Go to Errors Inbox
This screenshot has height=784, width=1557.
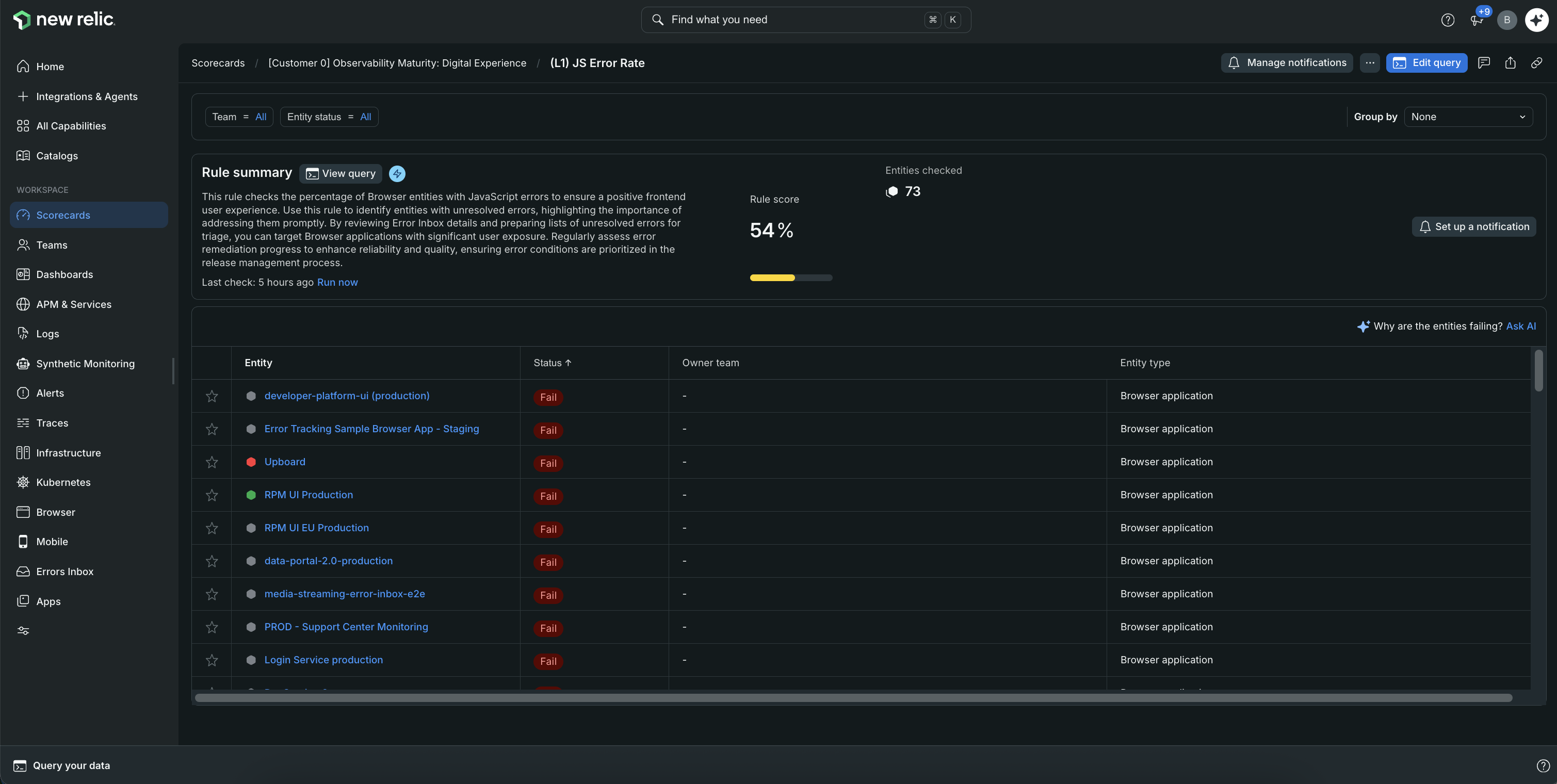pyautogui.click(x=89, y=571)
